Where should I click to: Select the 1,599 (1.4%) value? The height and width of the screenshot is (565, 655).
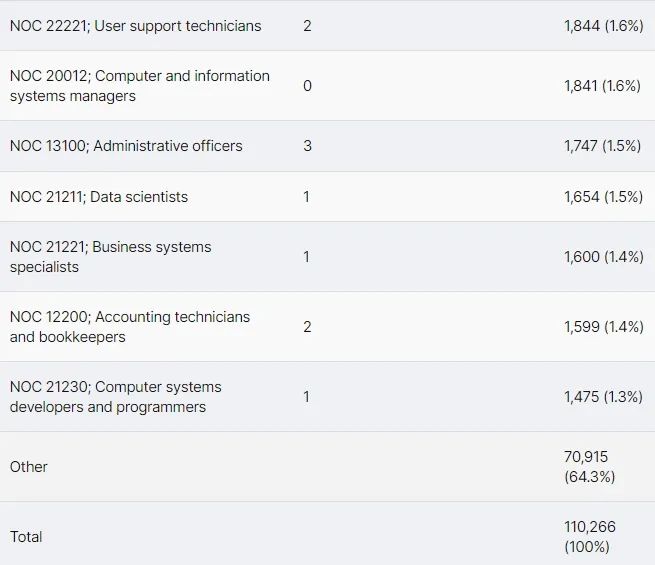(603, 327)
